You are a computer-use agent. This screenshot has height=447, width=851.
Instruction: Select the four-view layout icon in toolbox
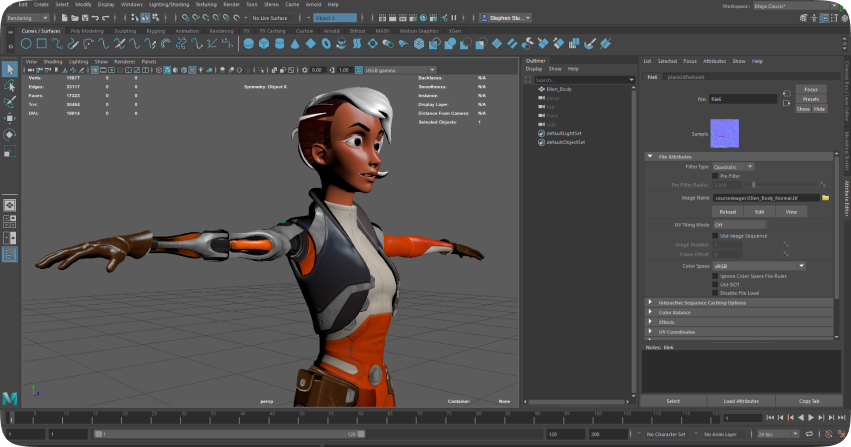[x=10, y=221]
